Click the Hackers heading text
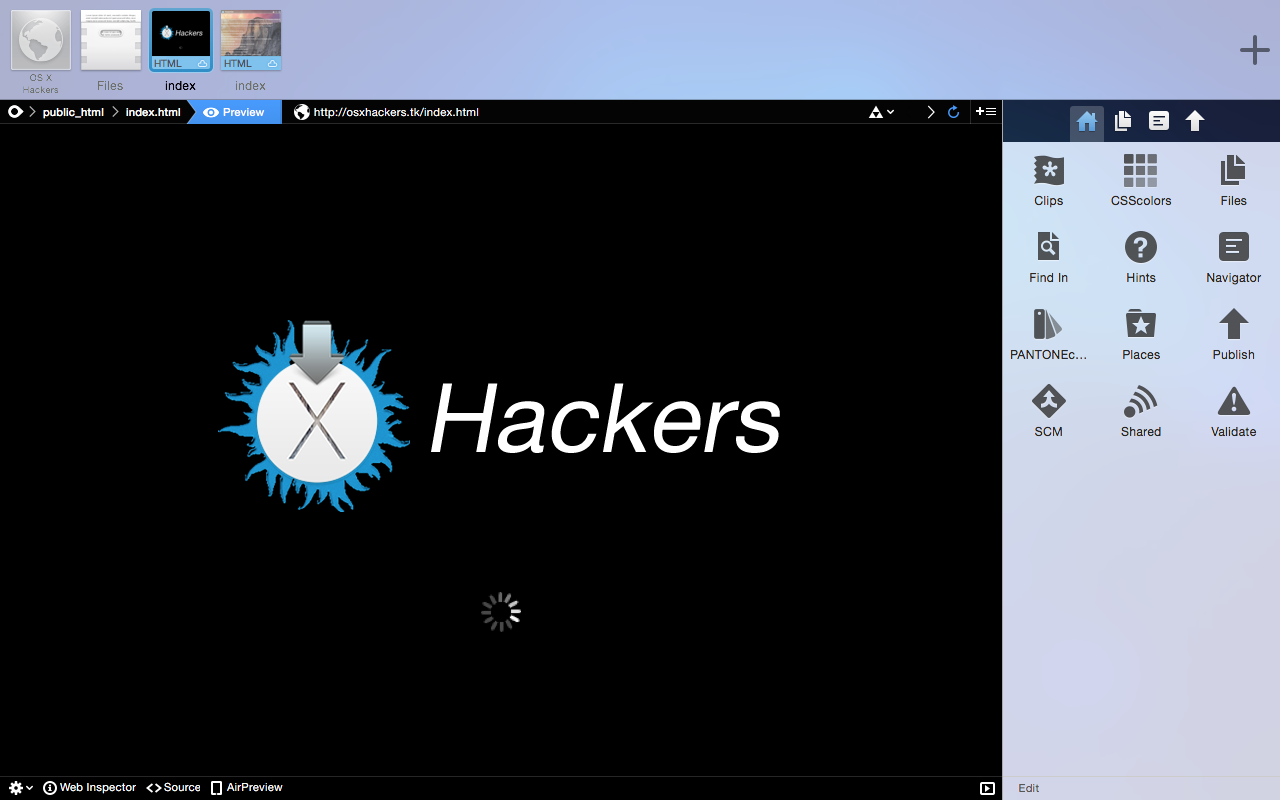Image resolution: width=1280 pixels, height=800 pixels. (606, 421)
